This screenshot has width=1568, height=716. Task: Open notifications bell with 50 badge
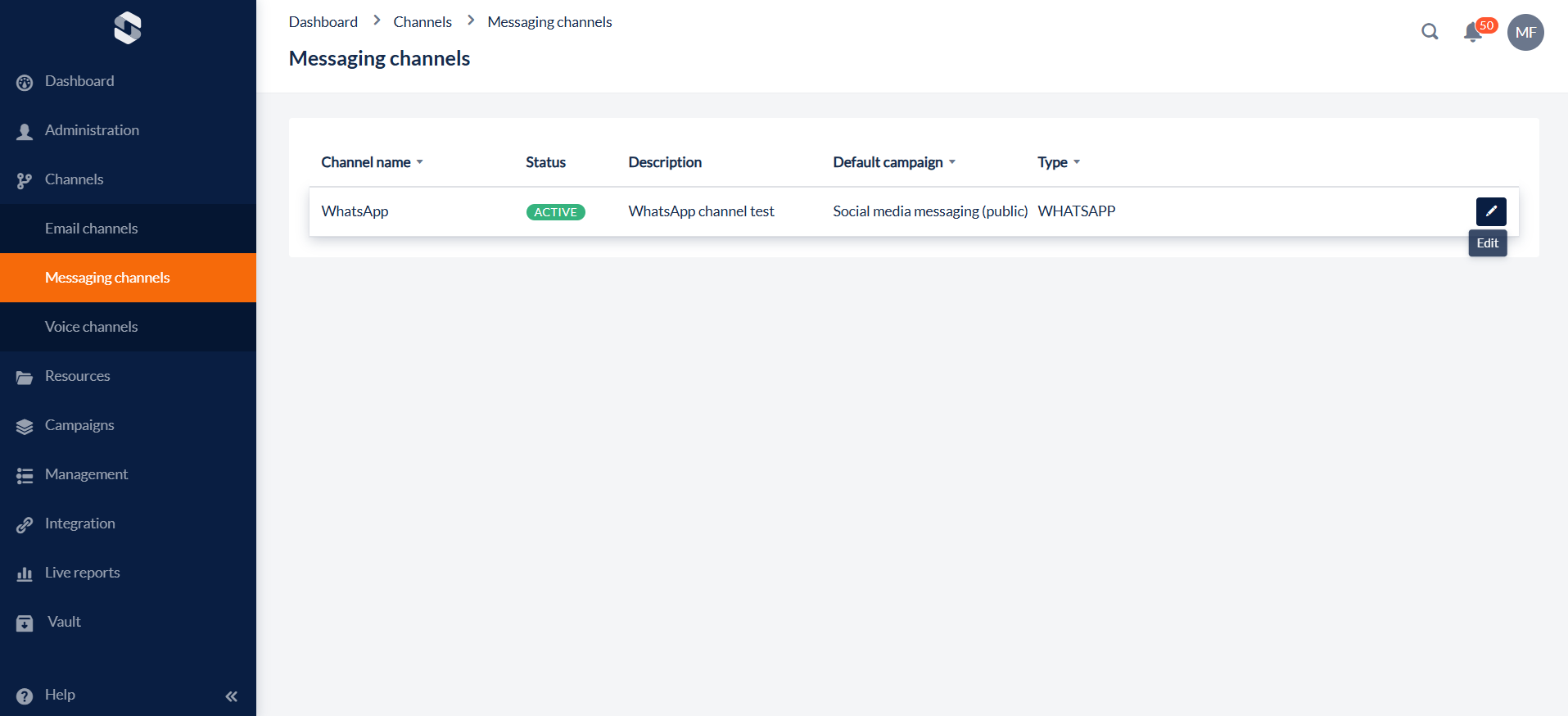click(x=1474, y=32)
